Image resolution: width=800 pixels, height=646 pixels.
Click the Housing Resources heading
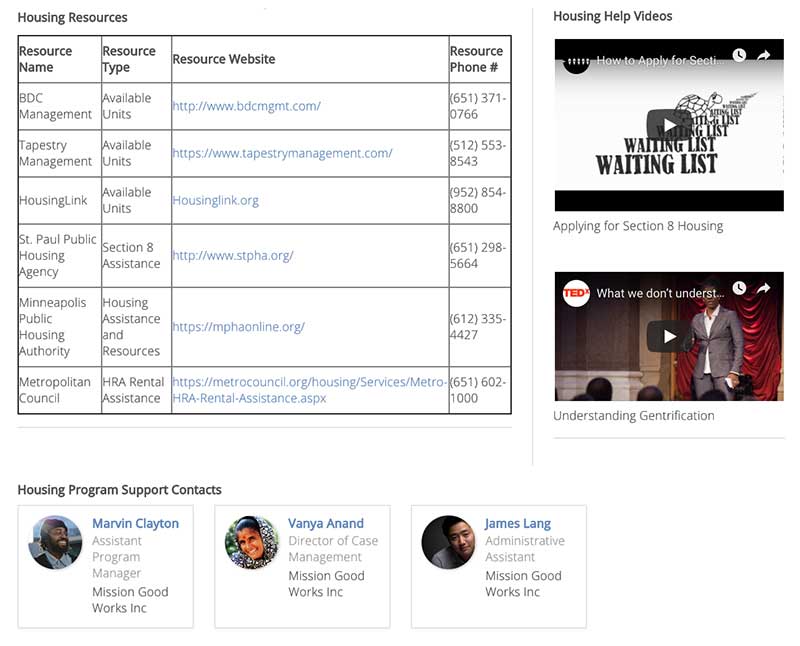coord(72,17)
